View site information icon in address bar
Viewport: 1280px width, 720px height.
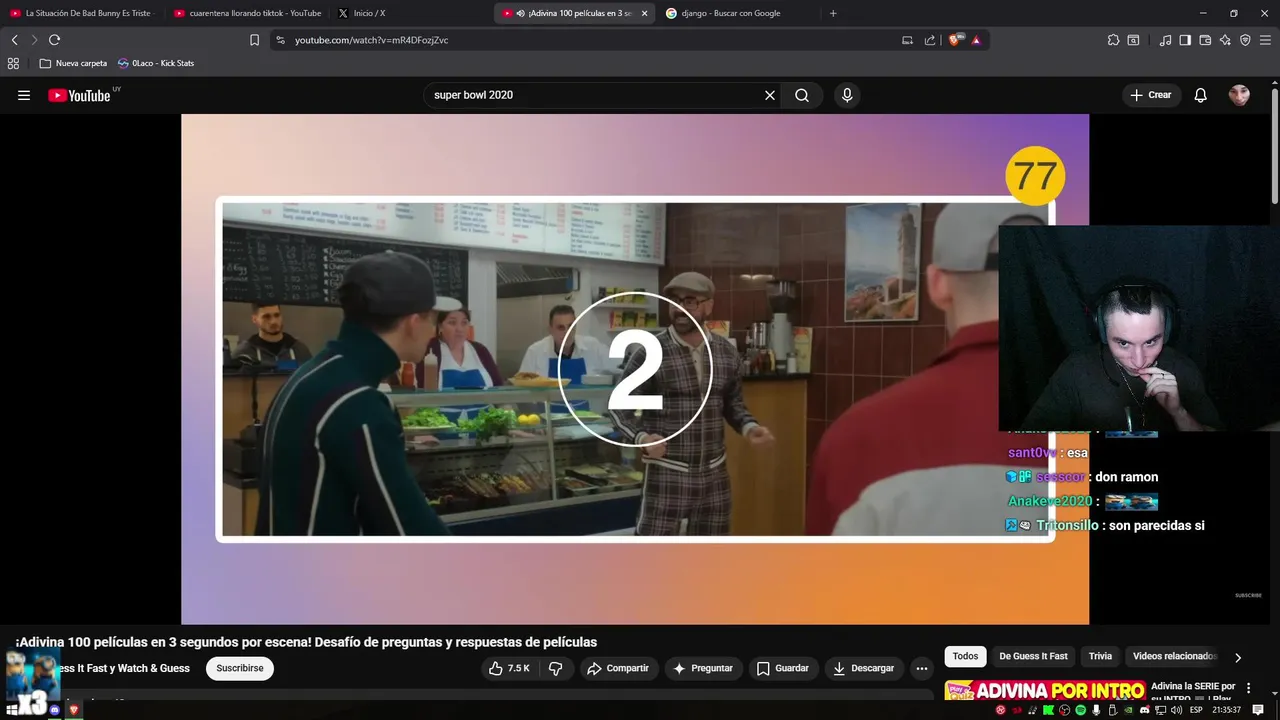point(280,40)
